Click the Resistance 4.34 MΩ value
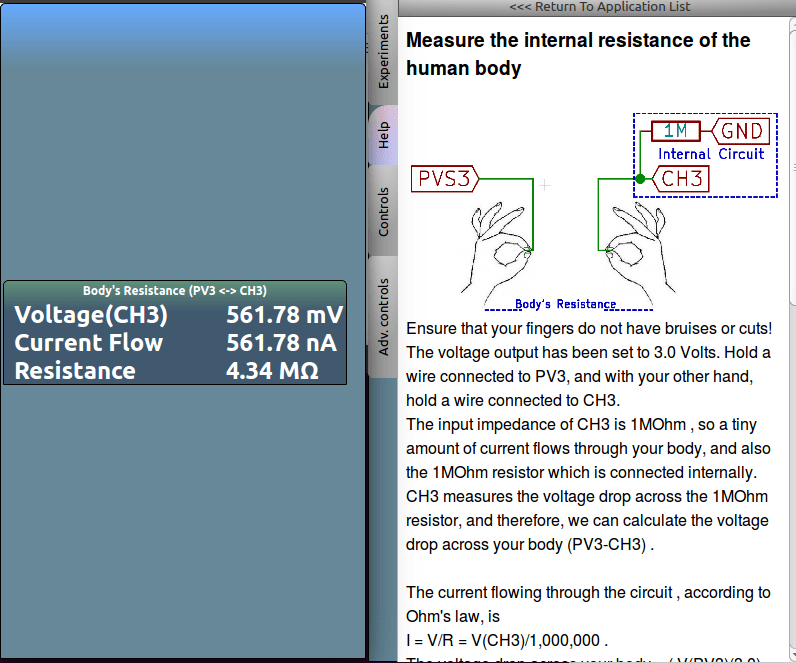Image resolution: width=796 pixels, height=663 pixels. (272, 371)
